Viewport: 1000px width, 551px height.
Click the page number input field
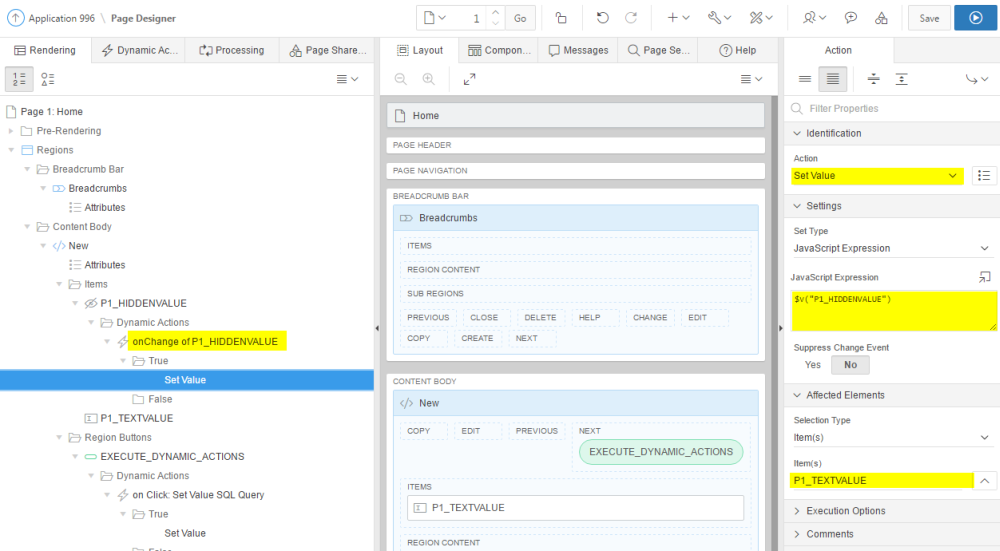pos(471,18)
